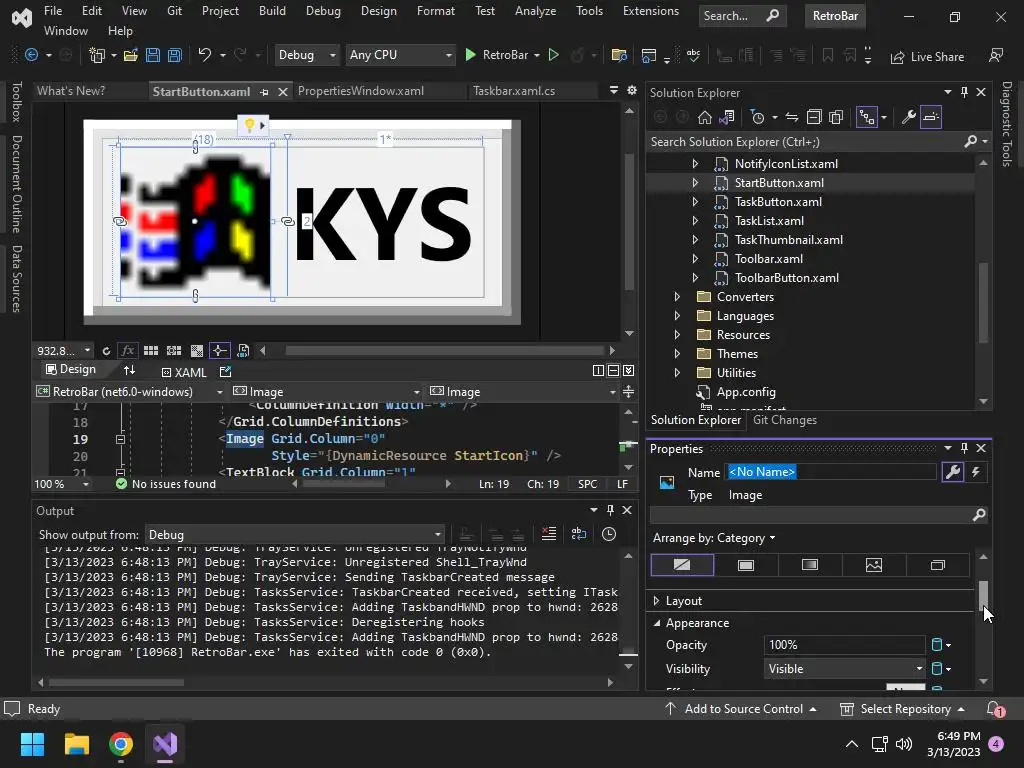
Task: Click Collapse All icon in Solution Explorer
Action: 814,118
